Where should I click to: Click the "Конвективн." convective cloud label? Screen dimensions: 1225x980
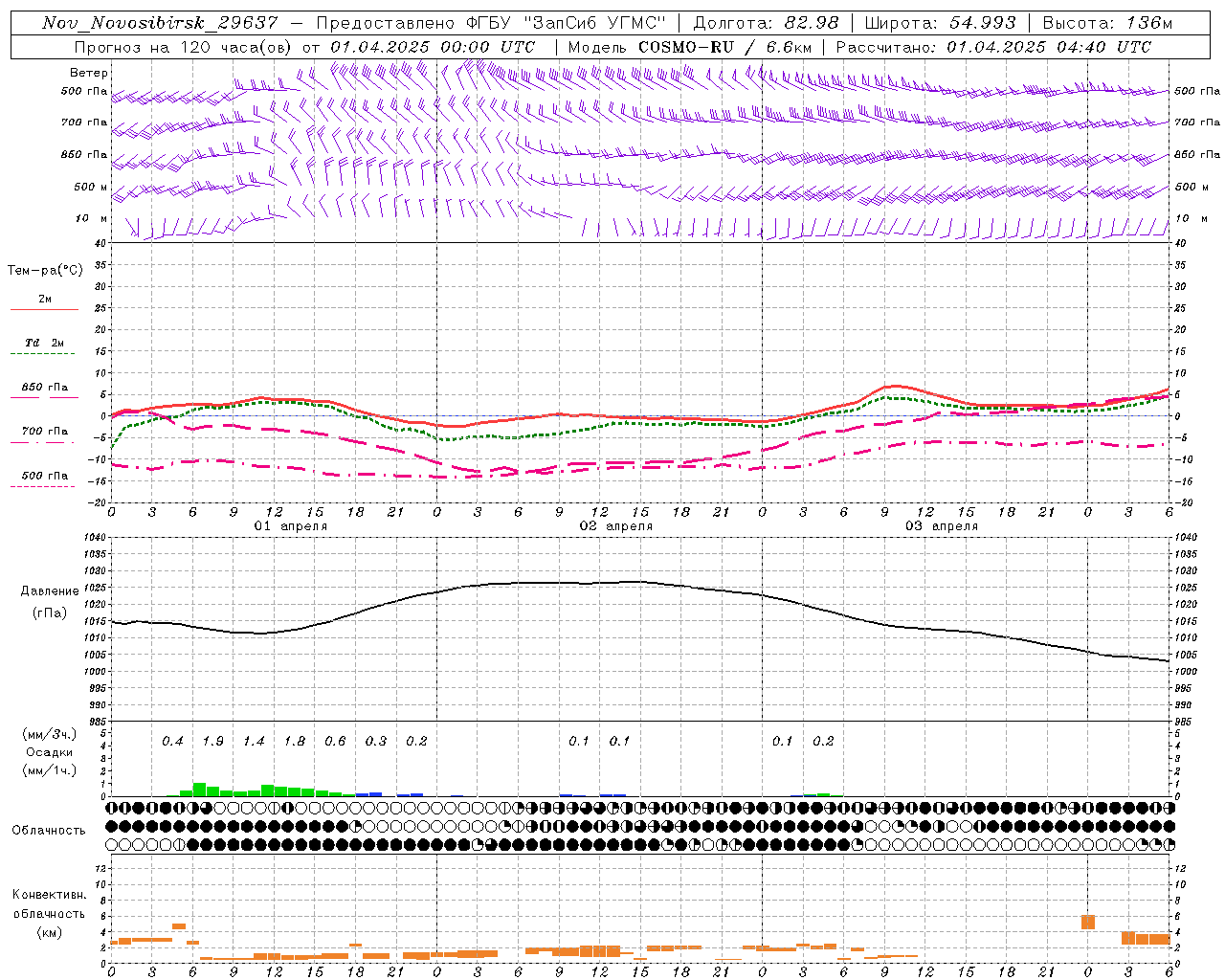coord(49,895)
